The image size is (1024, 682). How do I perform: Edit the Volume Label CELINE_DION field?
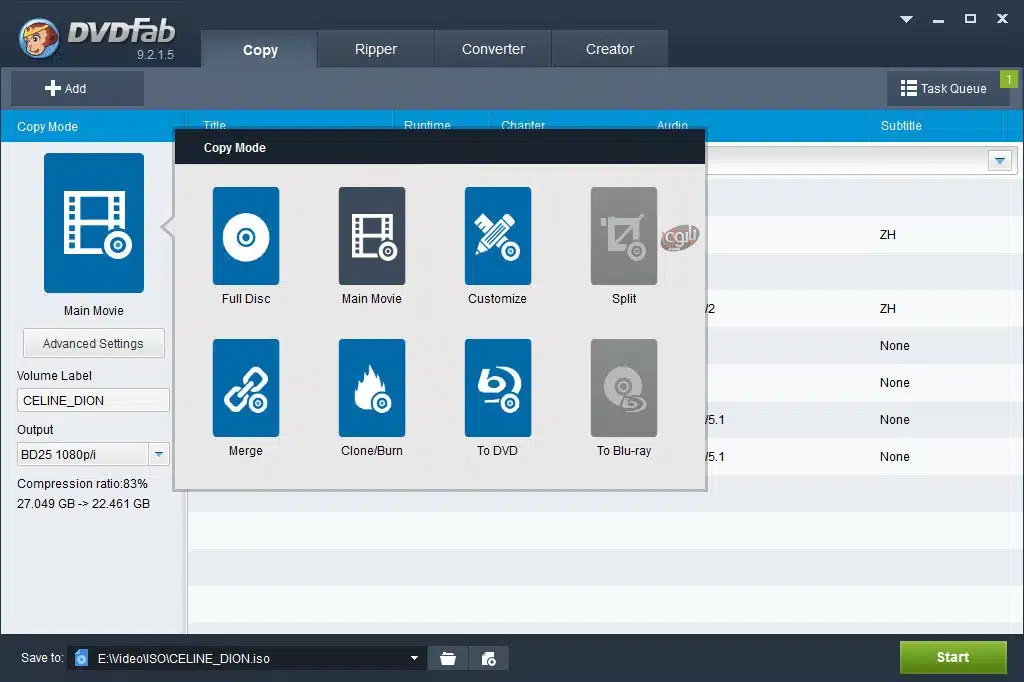point(93,400)
